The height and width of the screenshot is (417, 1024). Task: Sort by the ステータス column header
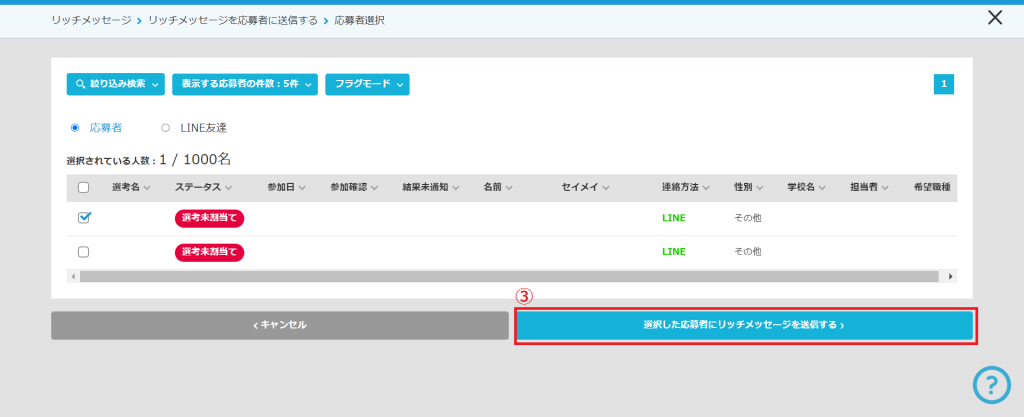tap(203, 187)
